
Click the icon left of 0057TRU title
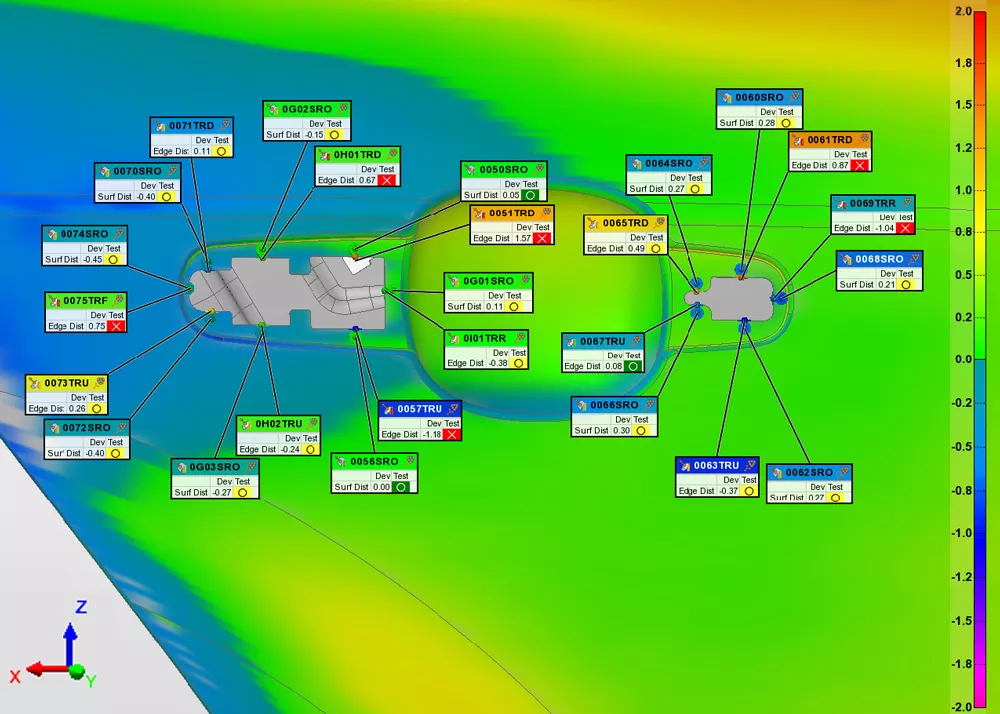click(x=389, y=409)
